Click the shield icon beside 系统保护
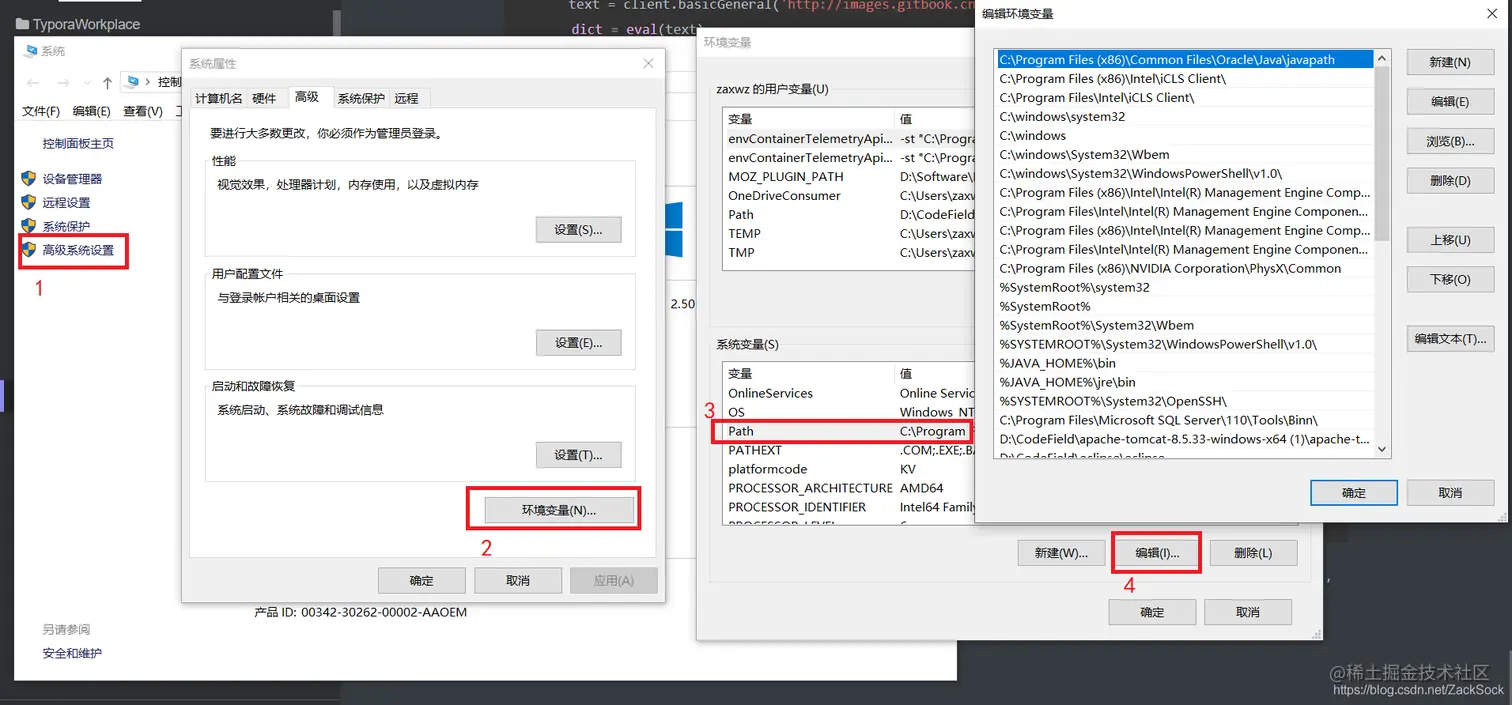The image size is (1512, 705). click(x=29, y=226)
